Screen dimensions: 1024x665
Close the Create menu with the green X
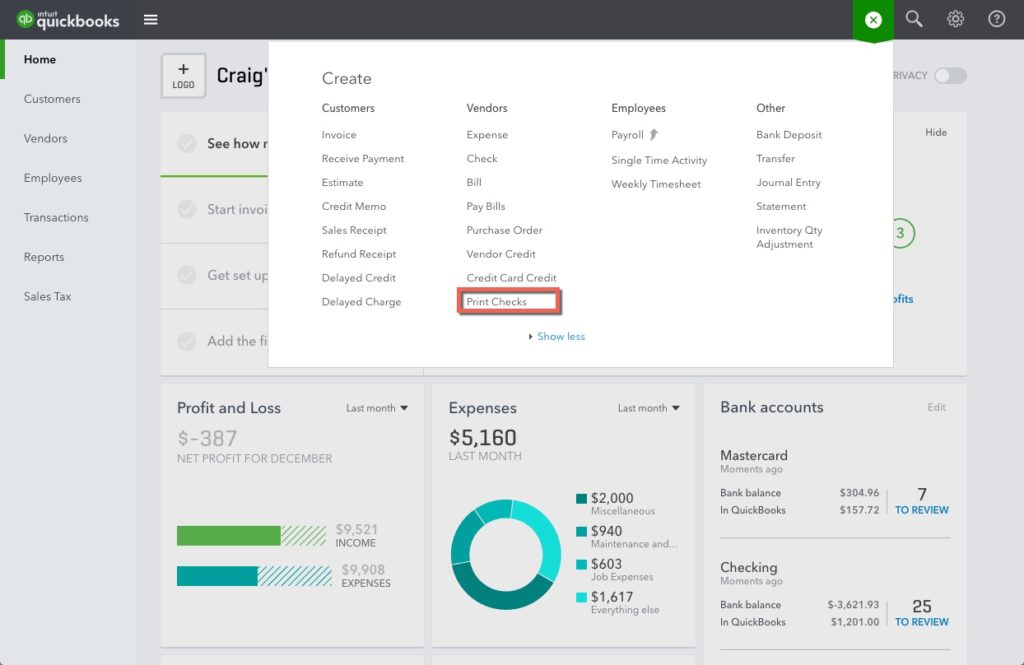[x=873, y=19]
